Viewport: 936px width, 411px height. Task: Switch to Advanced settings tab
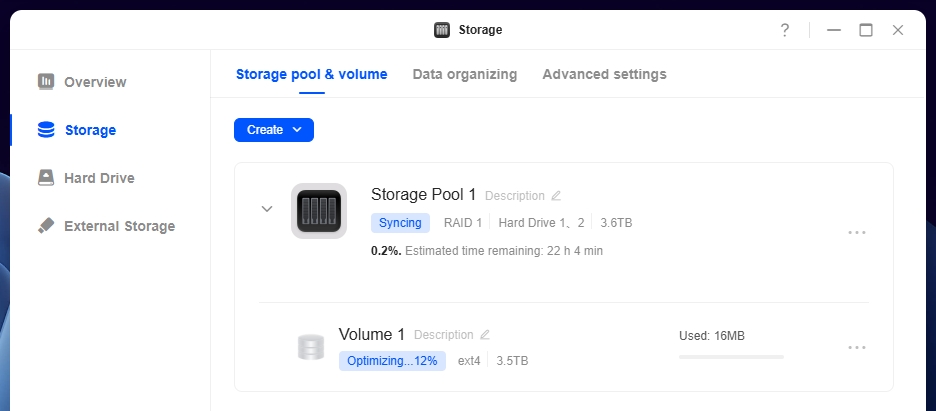pos(604,74)
